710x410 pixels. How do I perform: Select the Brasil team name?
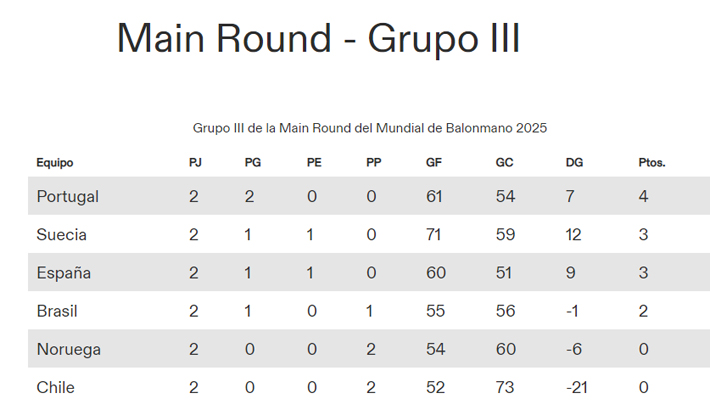click(x=57, y=311)
